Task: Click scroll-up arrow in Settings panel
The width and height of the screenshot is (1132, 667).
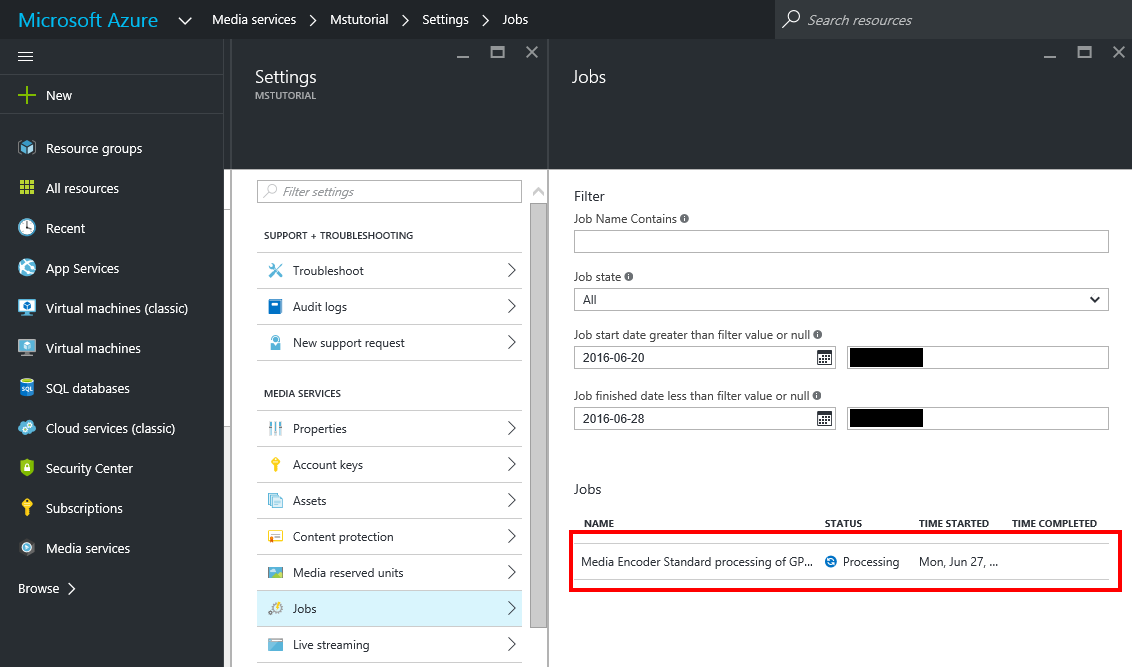Action: [539, 191]
